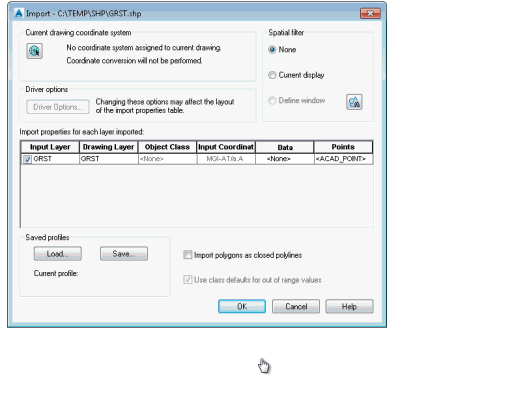Click the Input Coordinate cell MGI-AT/a.A
The image size is (529, 400).
click(x=226, y=159)
